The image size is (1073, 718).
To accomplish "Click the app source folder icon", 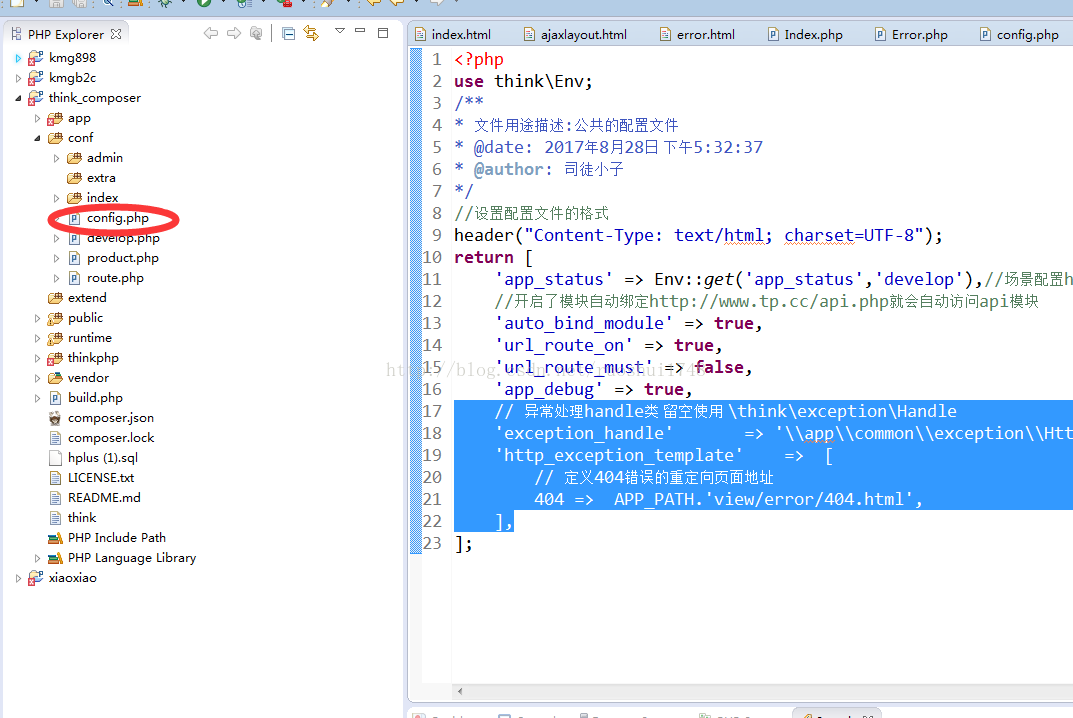I will (x=55, y=118).
